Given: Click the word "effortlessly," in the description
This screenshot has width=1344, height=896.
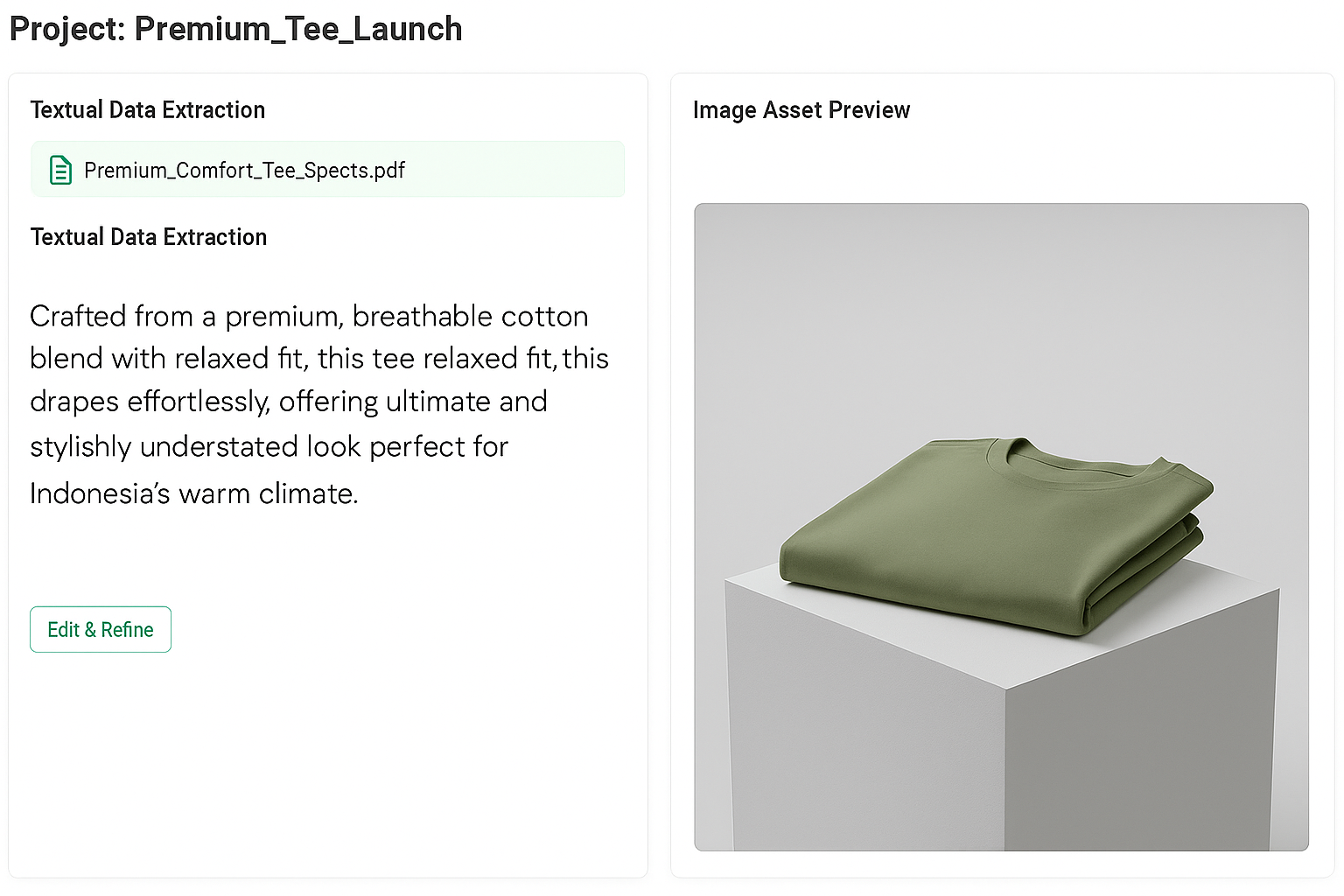Looking at the screenshot, I should point(199,402).
